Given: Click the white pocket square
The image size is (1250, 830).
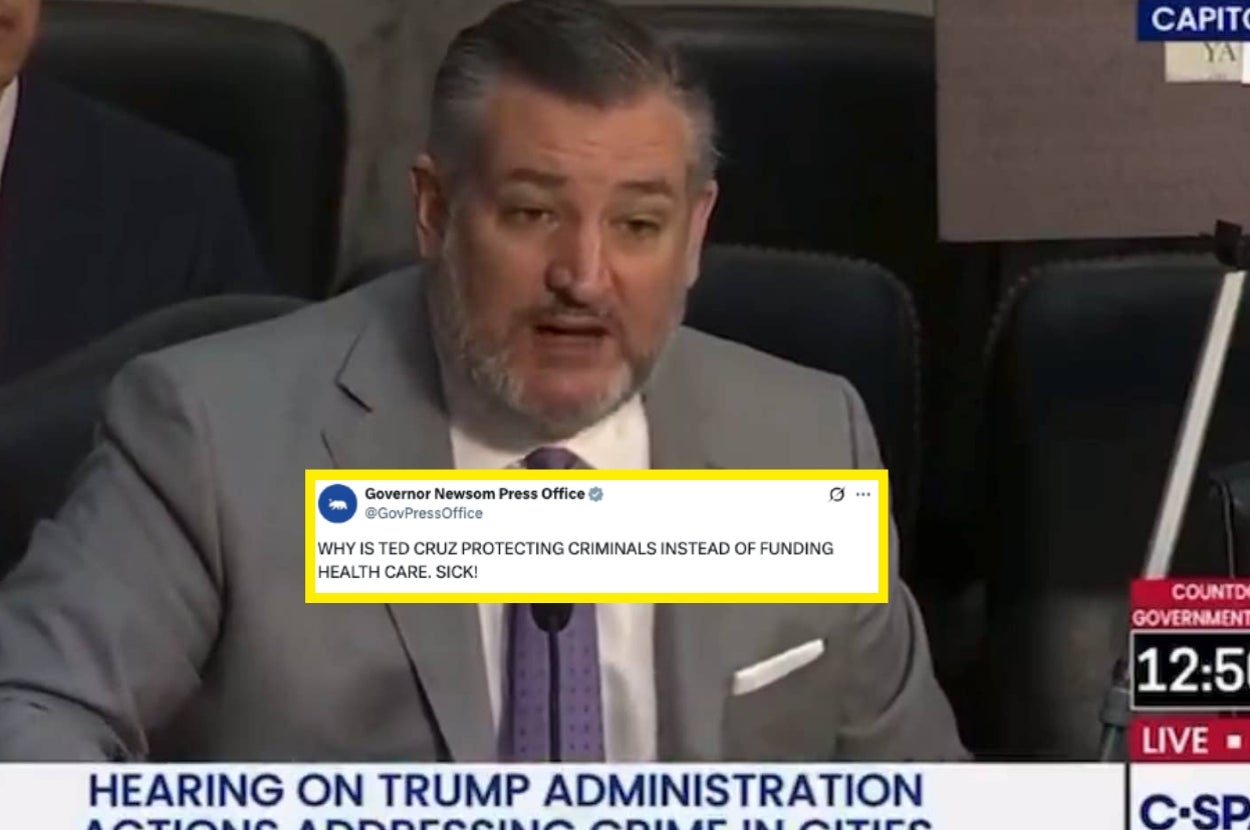Looking at the screenshot, I should pos(778,666).
